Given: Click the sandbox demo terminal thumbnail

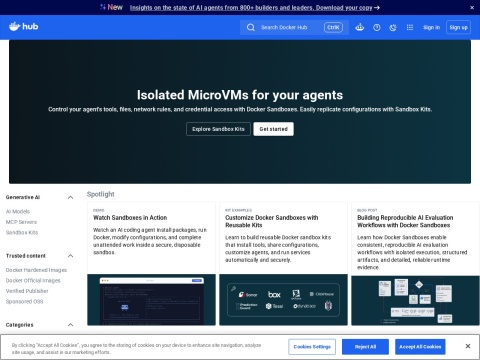Looking at the screenshot, I should (151, 300).
